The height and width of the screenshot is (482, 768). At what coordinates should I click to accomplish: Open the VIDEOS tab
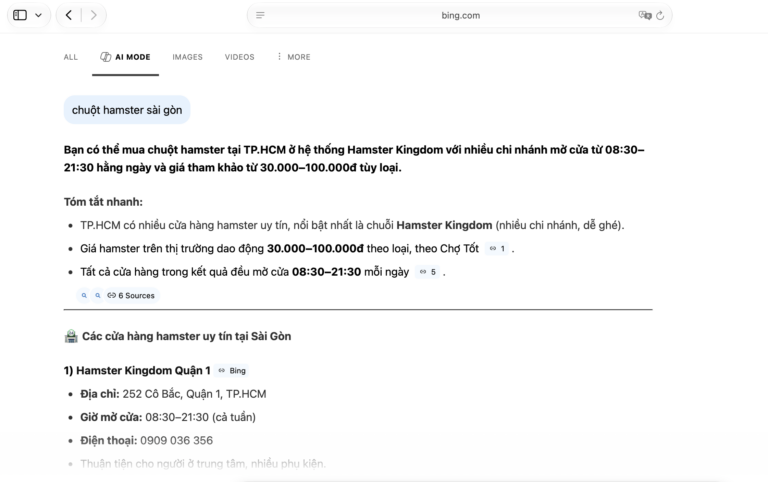pyautogui.click(x=240, y=57)
